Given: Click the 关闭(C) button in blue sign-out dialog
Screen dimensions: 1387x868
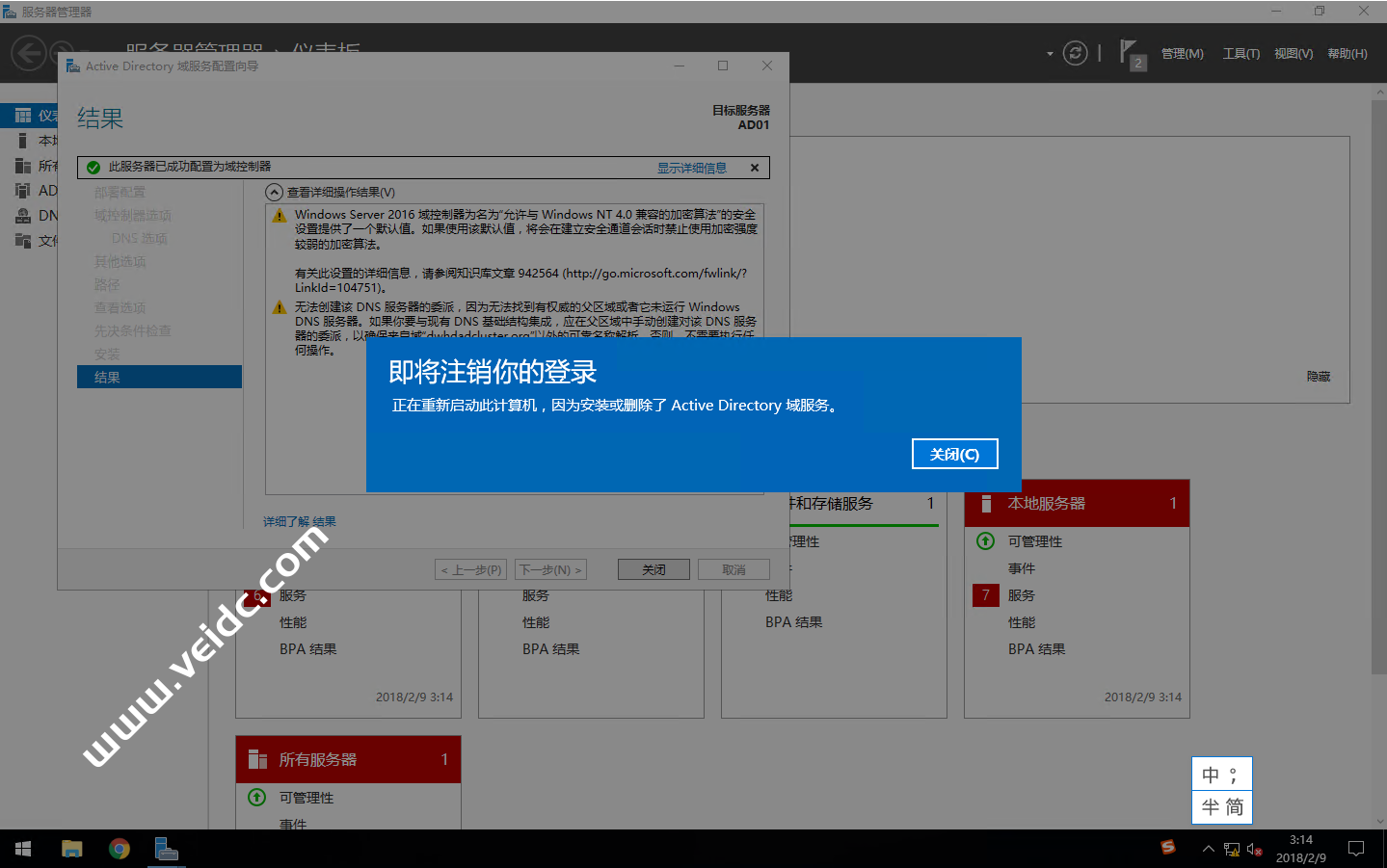Looking at the screenshot, I should click(954, 454).
